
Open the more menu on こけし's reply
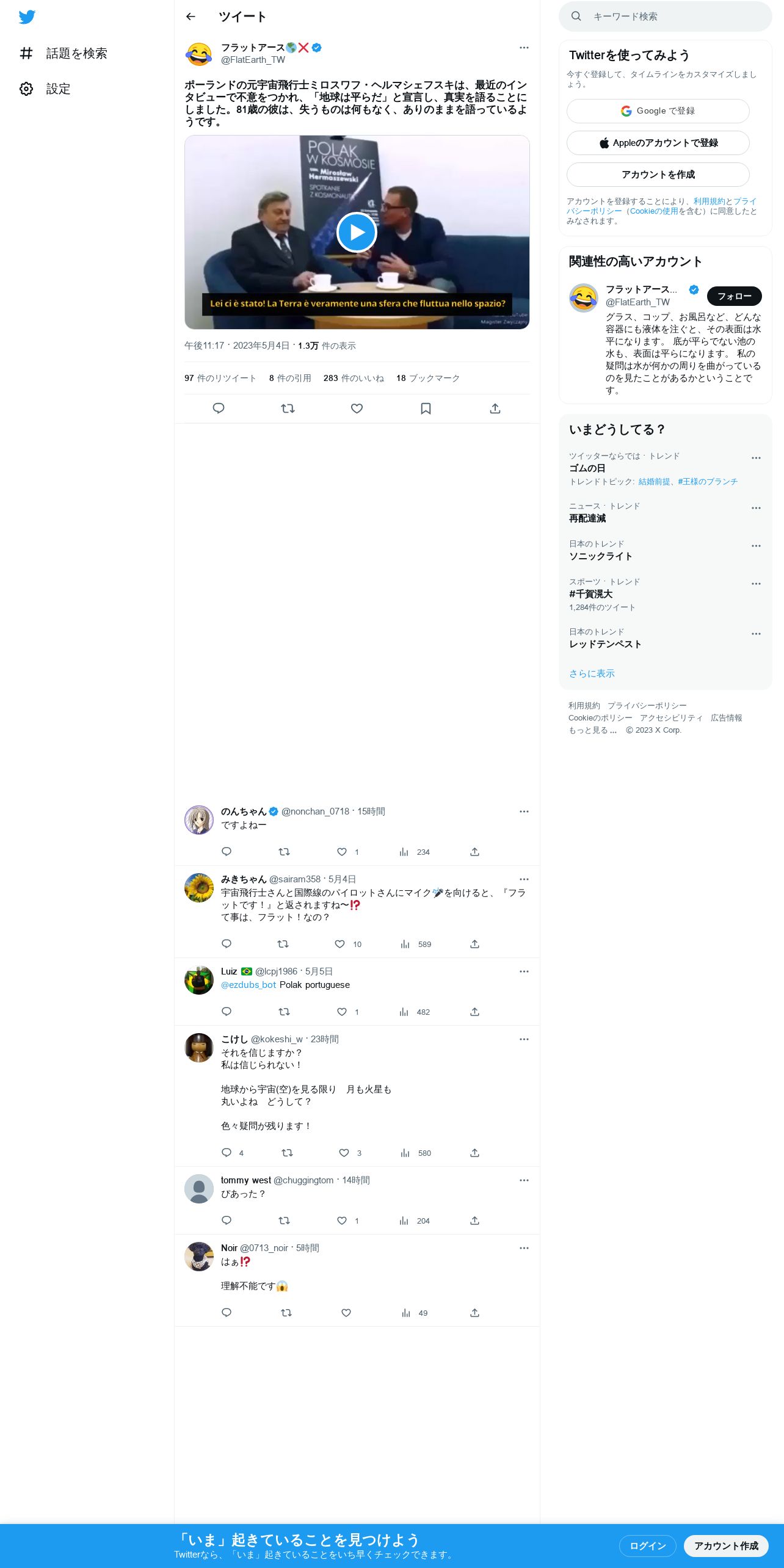coord(524,1039)
